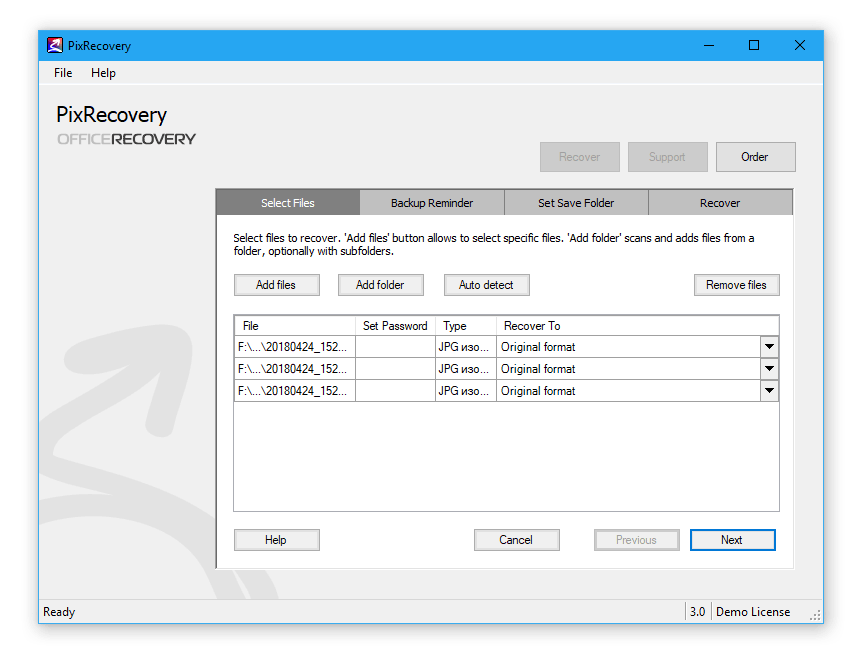Screen dimensions: 868x655
Task: Click the PixRecovery icon in the title bar
Action: click(x=51, y=45)
